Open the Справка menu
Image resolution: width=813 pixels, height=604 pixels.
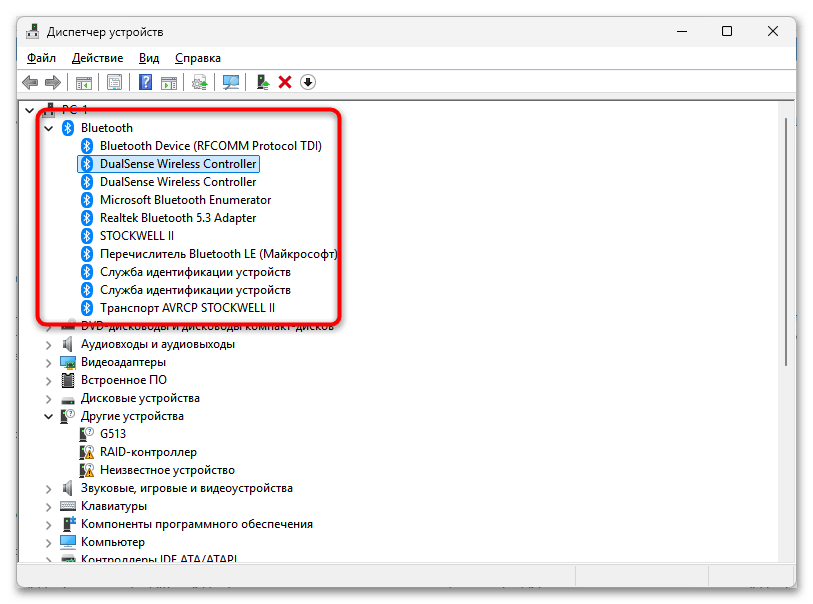coord(198,58)
